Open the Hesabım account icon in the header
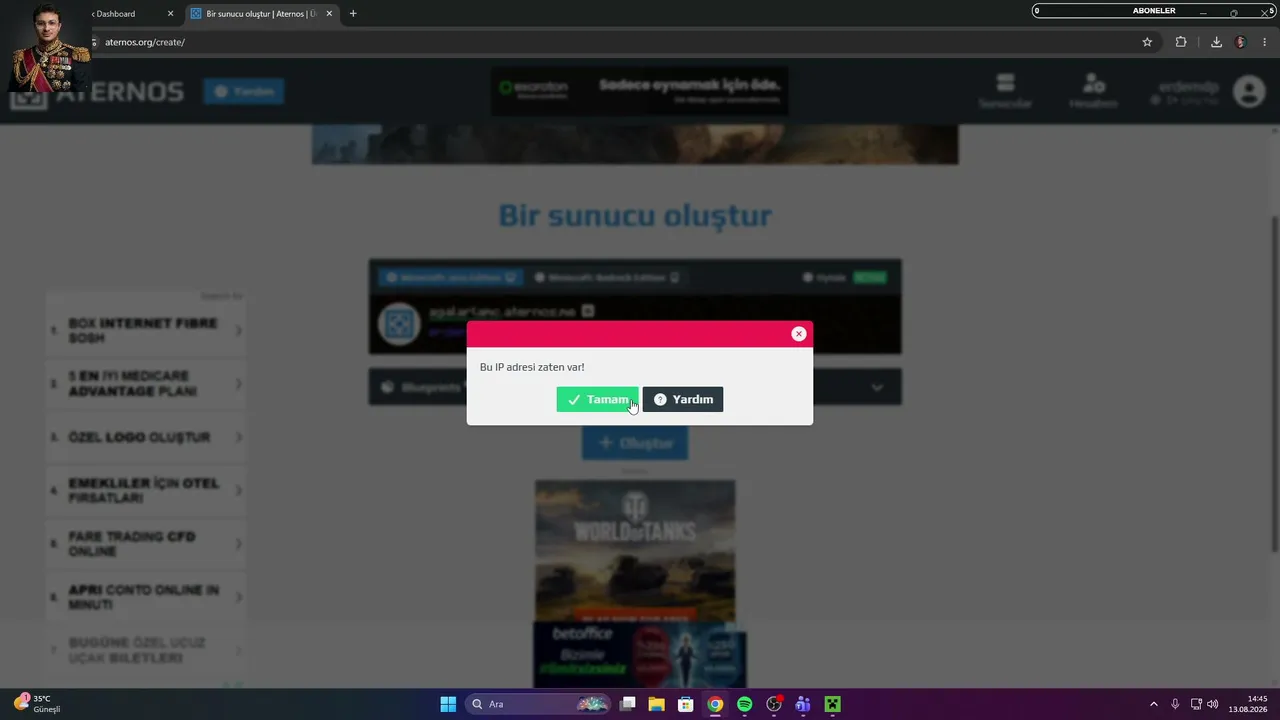1280x720 pixels. pyautogui.click(x=1093, y=91)
